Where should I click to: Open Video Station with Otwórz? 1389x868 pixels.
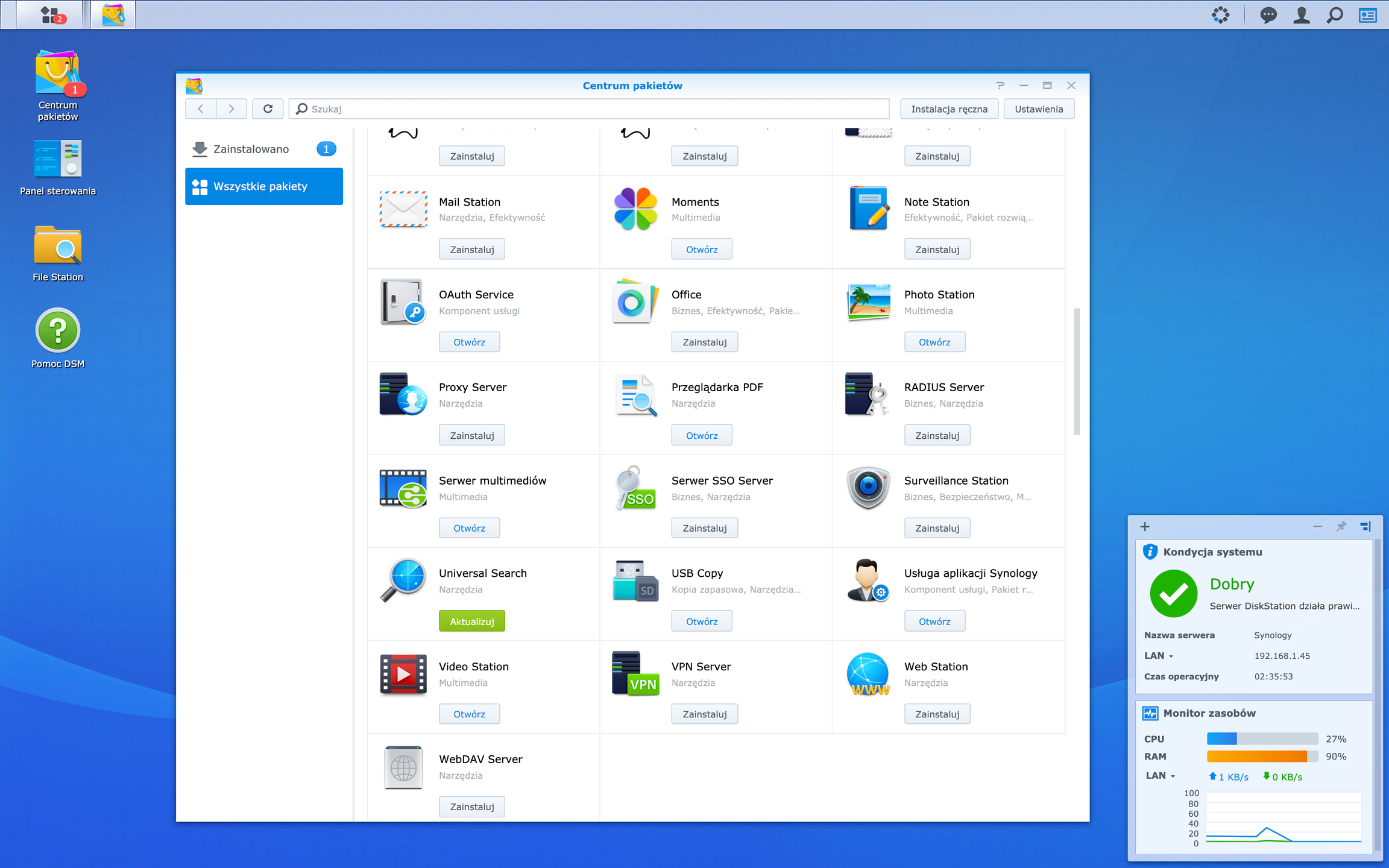(x=469, y=714)
